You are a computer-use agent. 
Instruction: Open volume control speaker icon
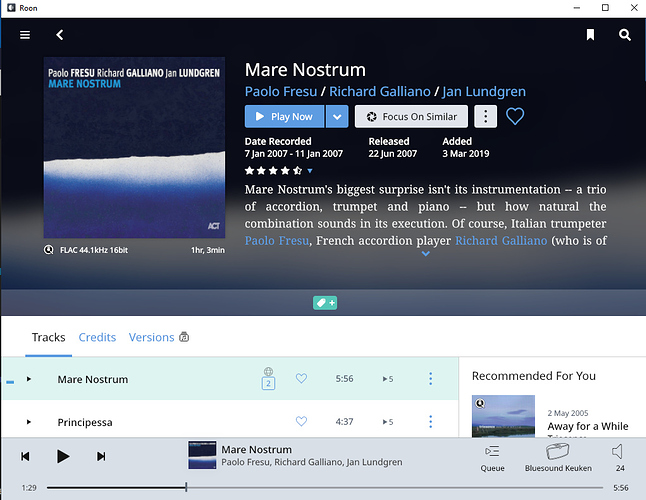pyautogui.click(x=618, y=452)
